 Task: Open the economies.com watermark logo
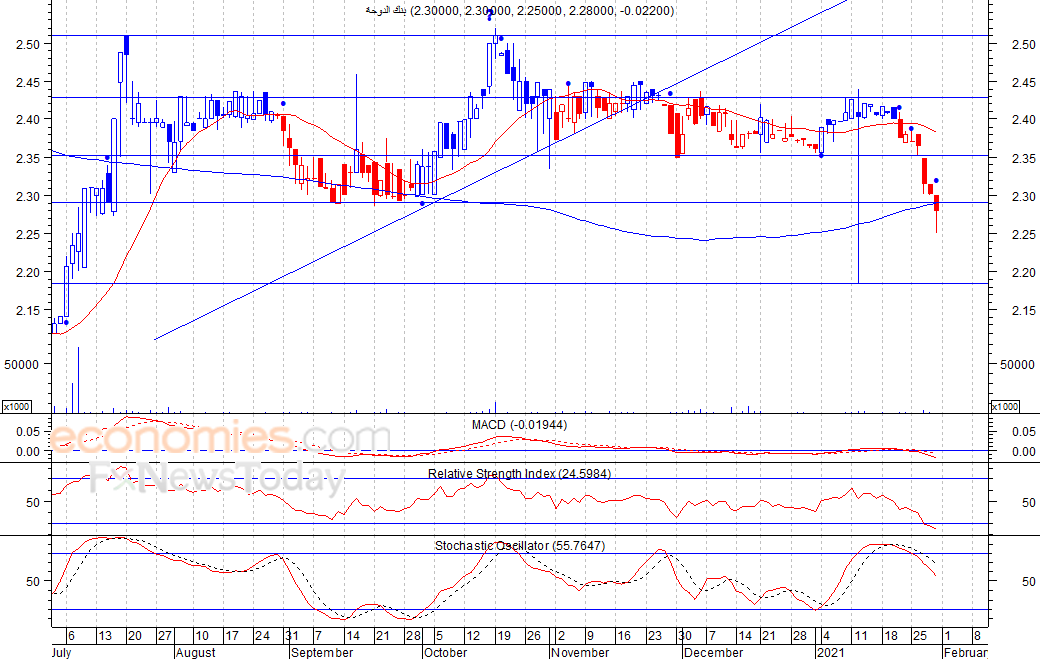pyautogui.click(x=220, y=438)
